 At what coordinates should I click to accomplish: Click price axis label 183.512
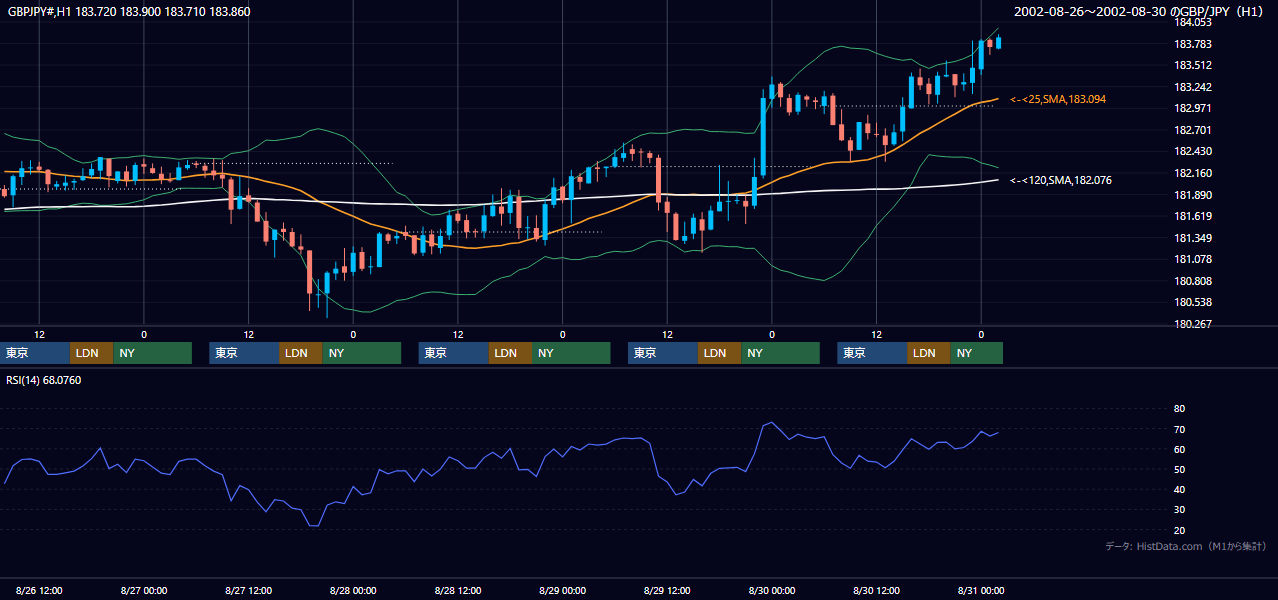pos(1193,66)
